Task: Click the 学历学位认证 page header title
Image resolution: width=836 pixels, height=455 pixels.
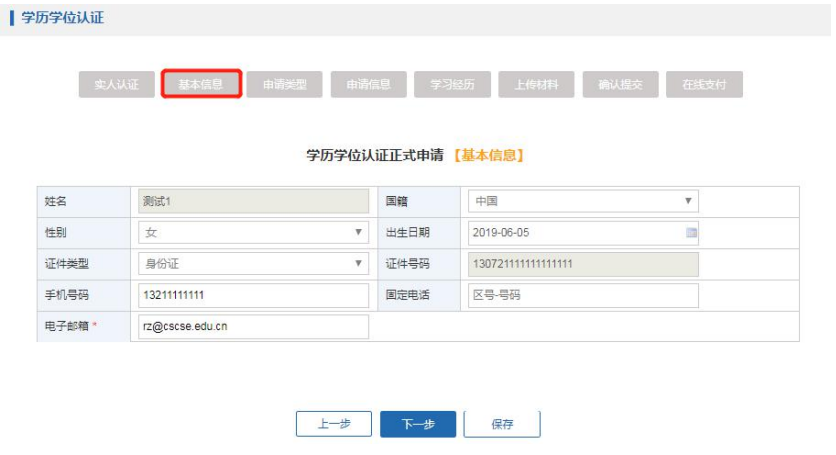Action: pos(62,18)
